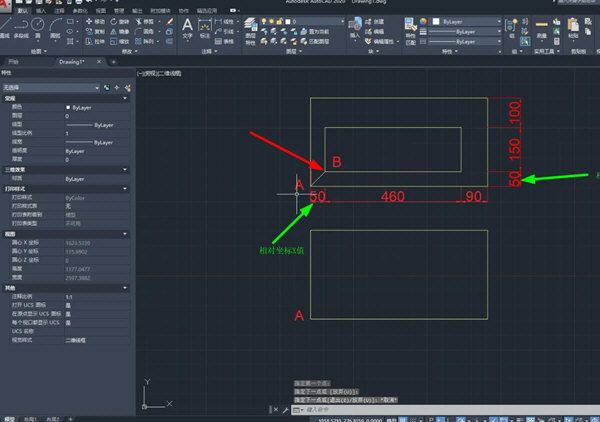Open the Manage ribbon tab
The width and height of the screenshot is (600, 422).
(x=119, y=11)
